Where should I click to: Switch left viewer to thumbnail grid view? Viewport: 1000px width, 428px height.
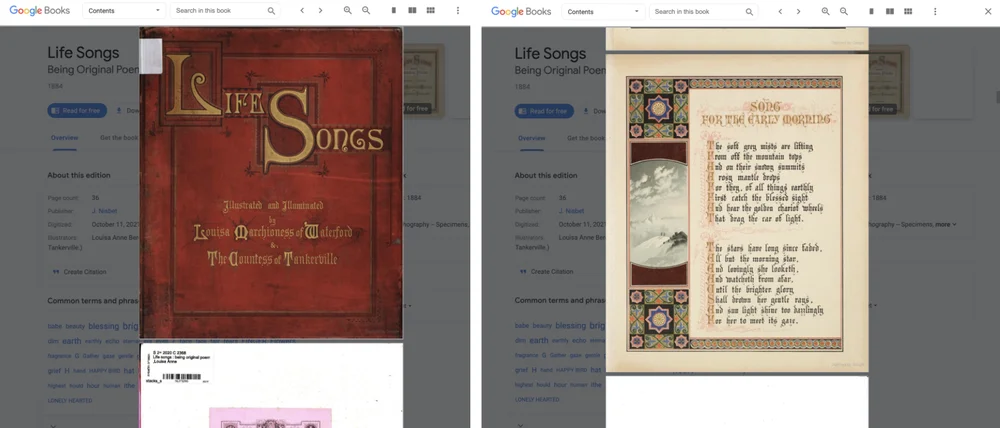coord(430,11)
